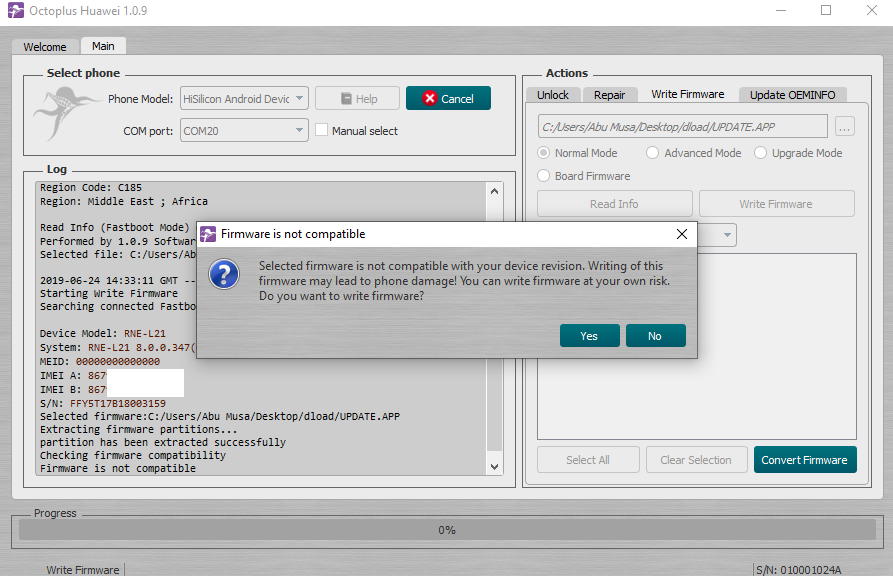The height and width of the screenshot is (576, 893).
Task: Switch to the Main tab
Action: tap(103, 46)
